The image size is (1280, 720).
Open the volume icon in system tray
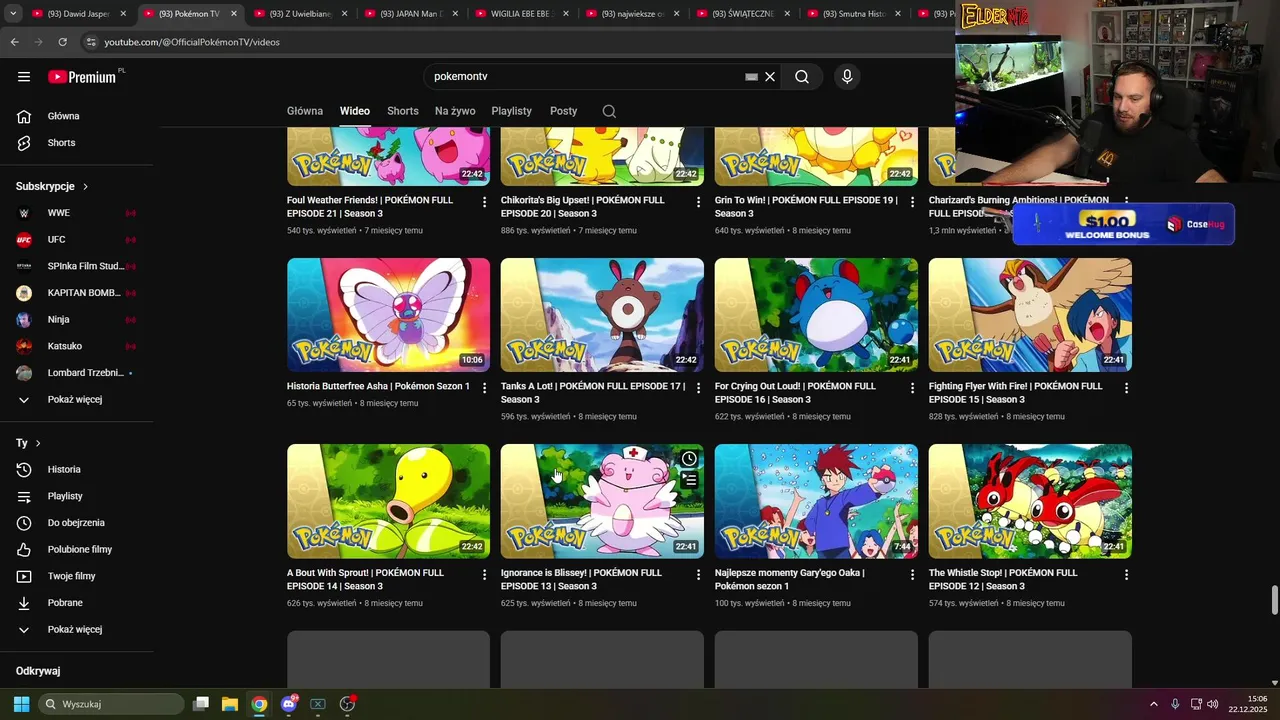coord(1212,704)
